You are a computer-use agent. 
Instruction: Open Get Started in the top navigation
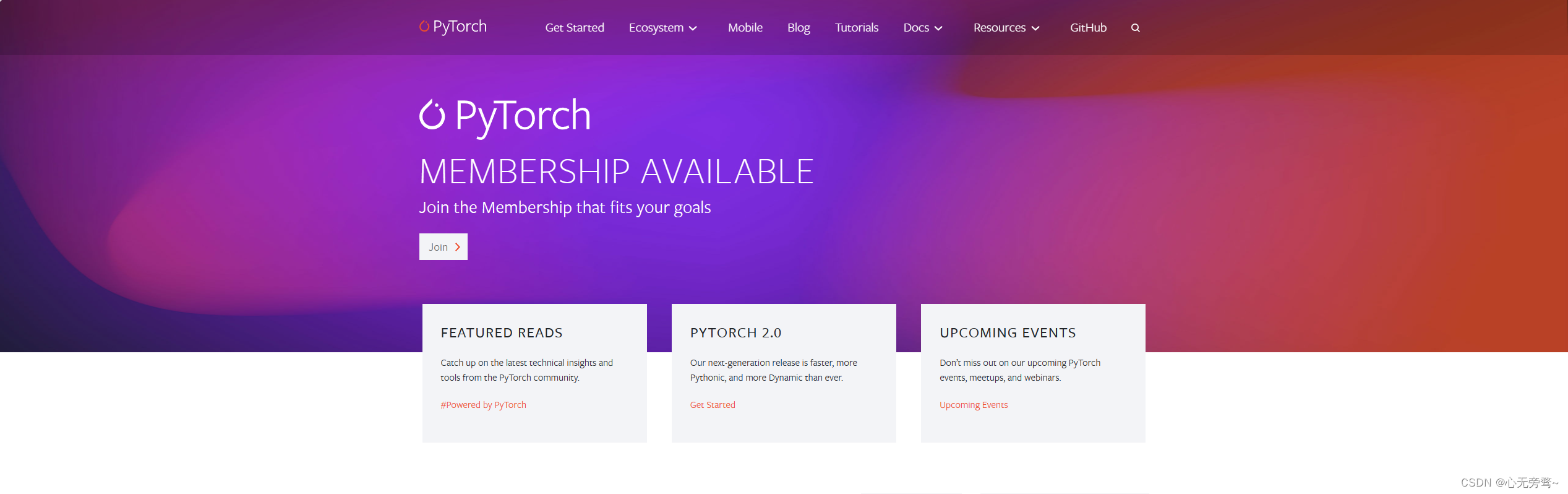(x=575, y=28)
